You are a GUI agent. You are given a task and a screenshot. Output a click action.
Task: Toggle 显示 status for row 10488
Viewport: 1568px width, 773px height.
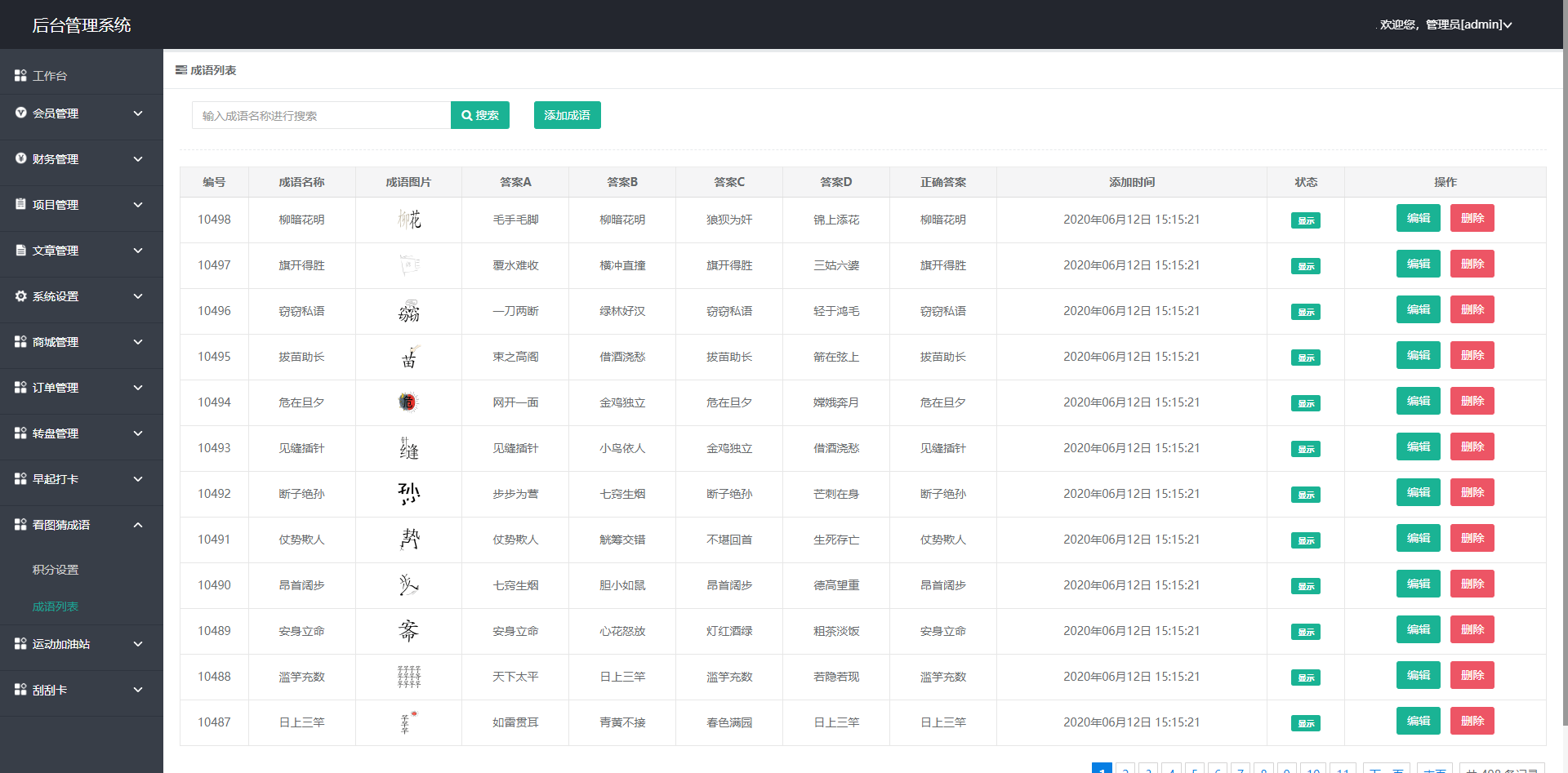point(1305,677)
